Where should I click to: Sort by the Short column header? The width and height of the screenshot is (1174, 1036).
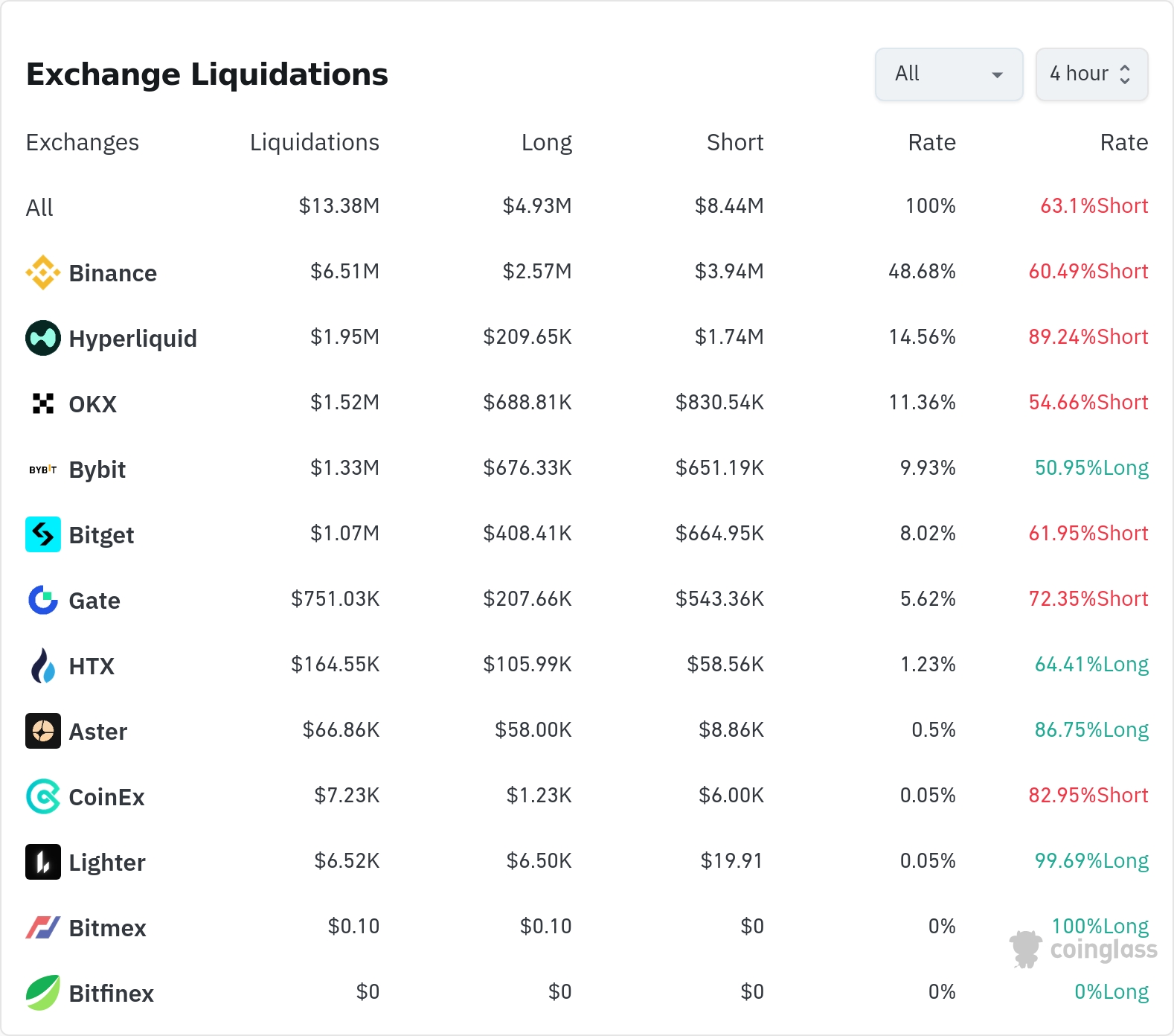734,142
